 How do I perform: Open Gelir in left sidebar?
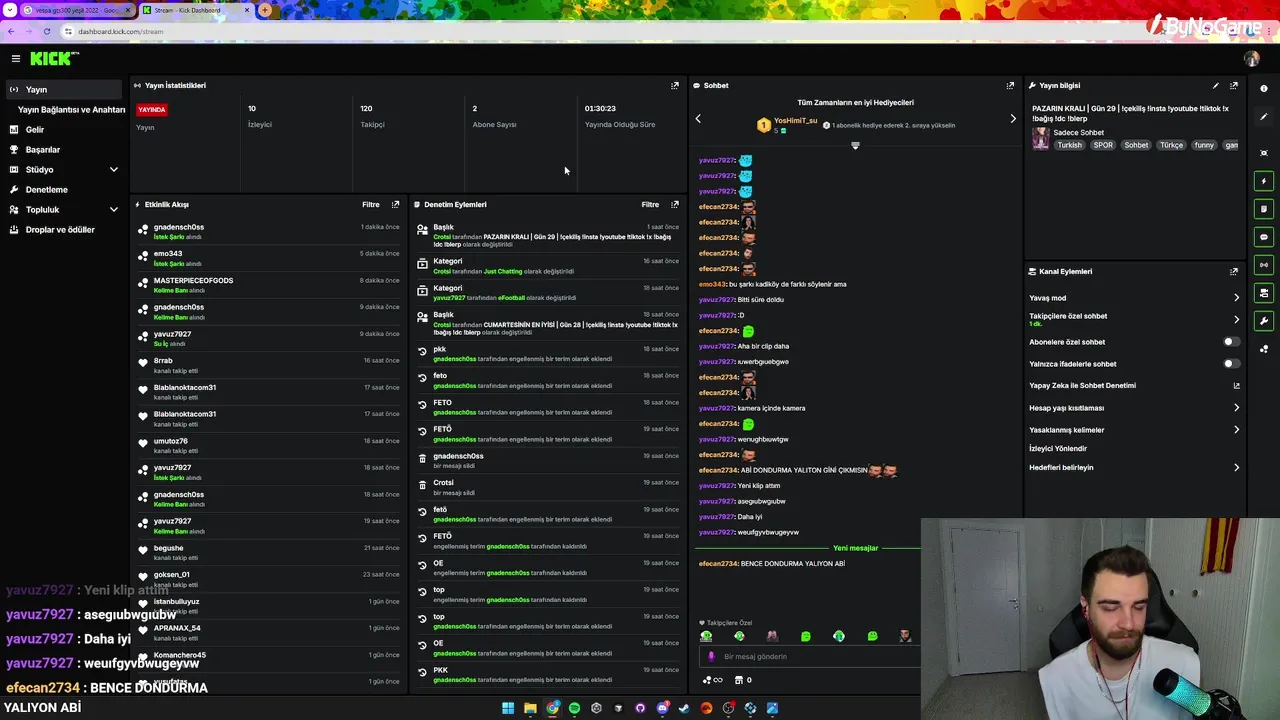(35, 129)
